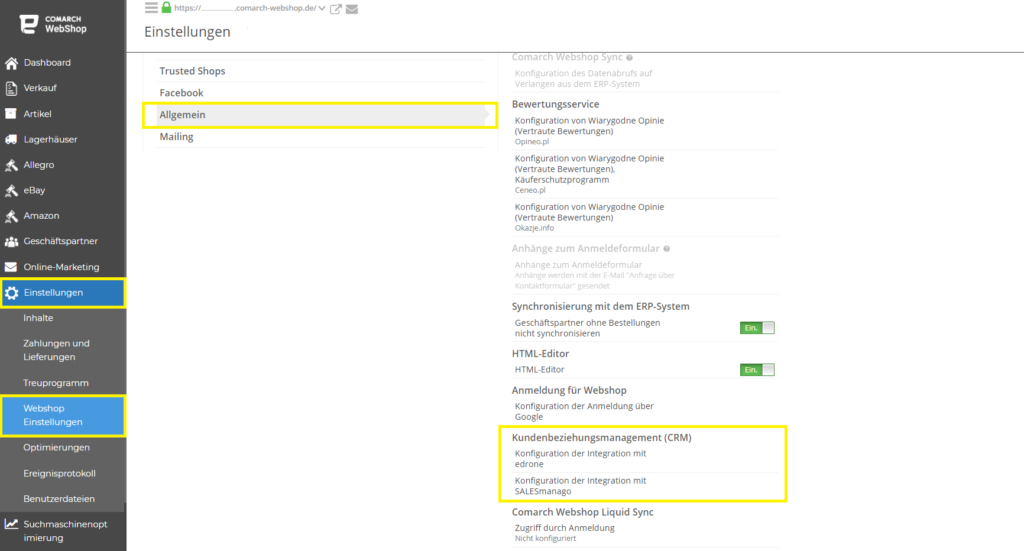Click the Suchmaschinenoptimierung chart icon
1024x551 pixels.
[x=11, y=524]
